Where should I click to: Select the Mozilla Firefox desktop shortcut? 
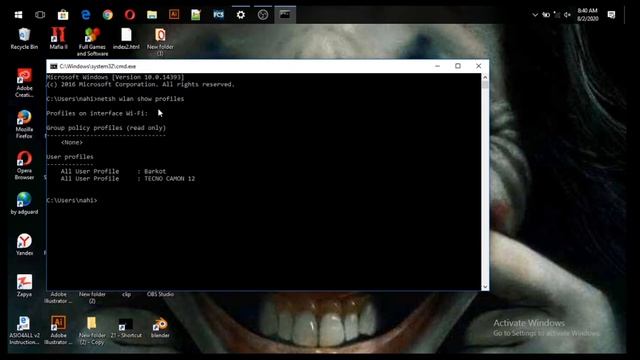pos(24,124)
